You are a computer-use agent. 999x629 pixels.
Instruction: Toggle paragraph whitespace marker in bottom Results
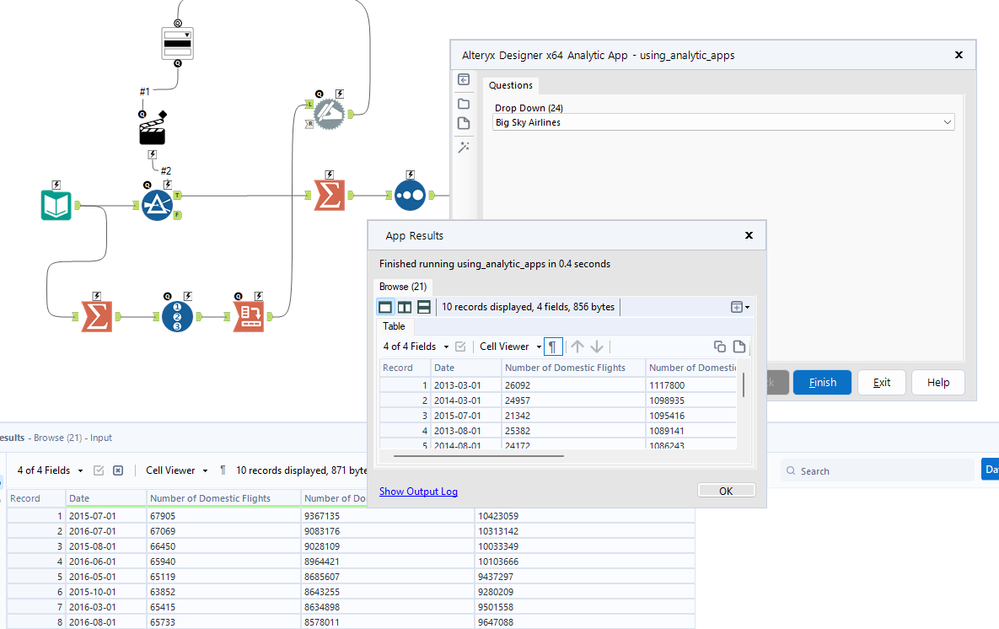[222, 470]
